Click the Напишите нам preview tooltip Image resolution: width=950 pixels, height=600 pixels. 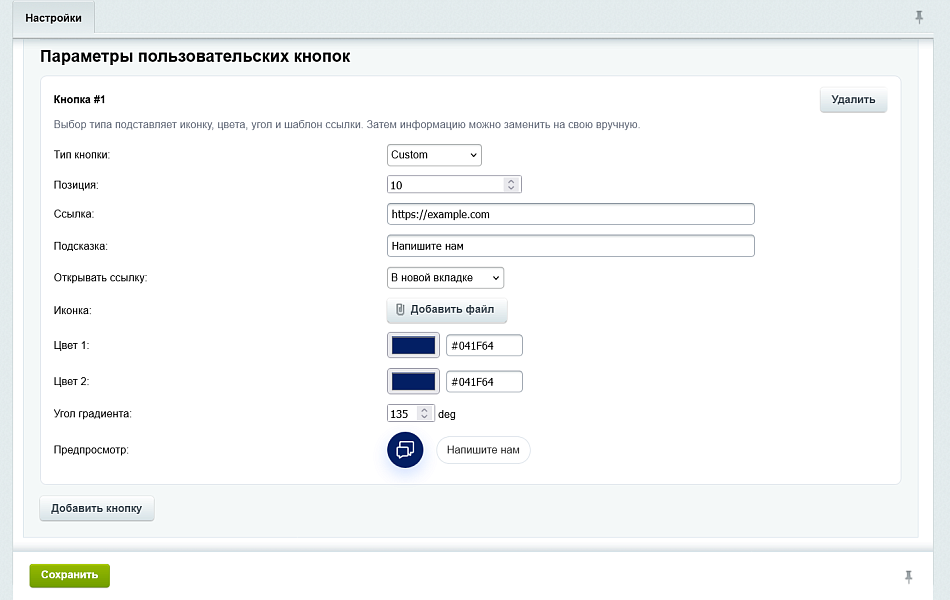[483, 450]
